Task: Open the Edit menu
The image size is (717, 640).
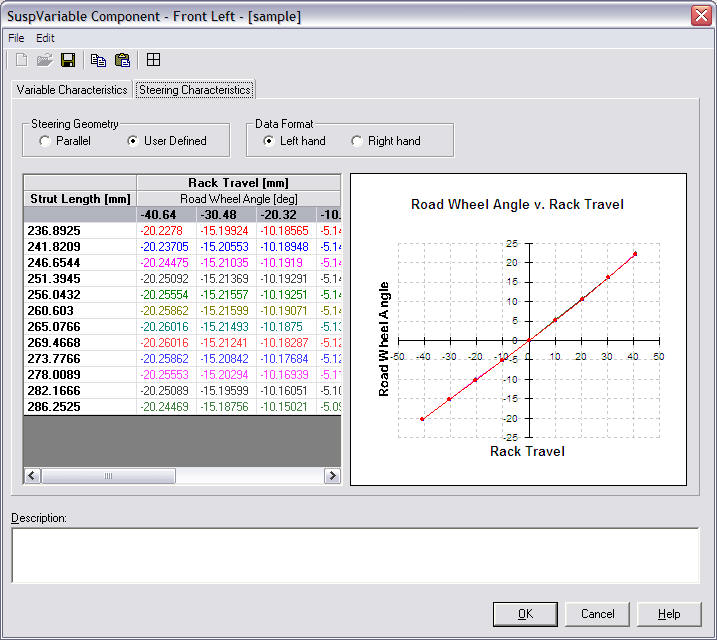Action: pyautogui.click(x=45, y=38)
